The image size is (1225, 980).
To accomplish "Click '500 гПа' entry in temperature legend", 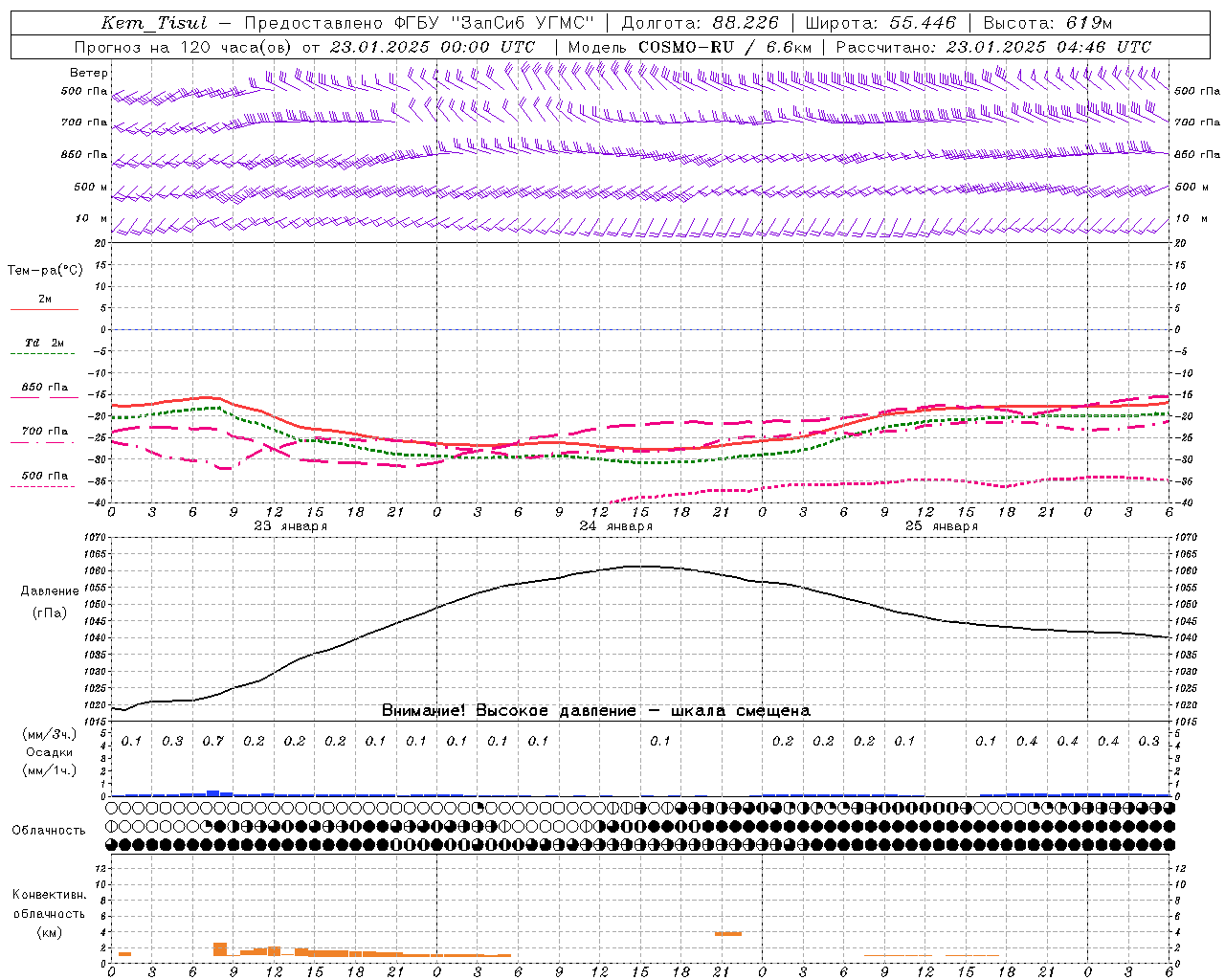I will pos(45,476).
